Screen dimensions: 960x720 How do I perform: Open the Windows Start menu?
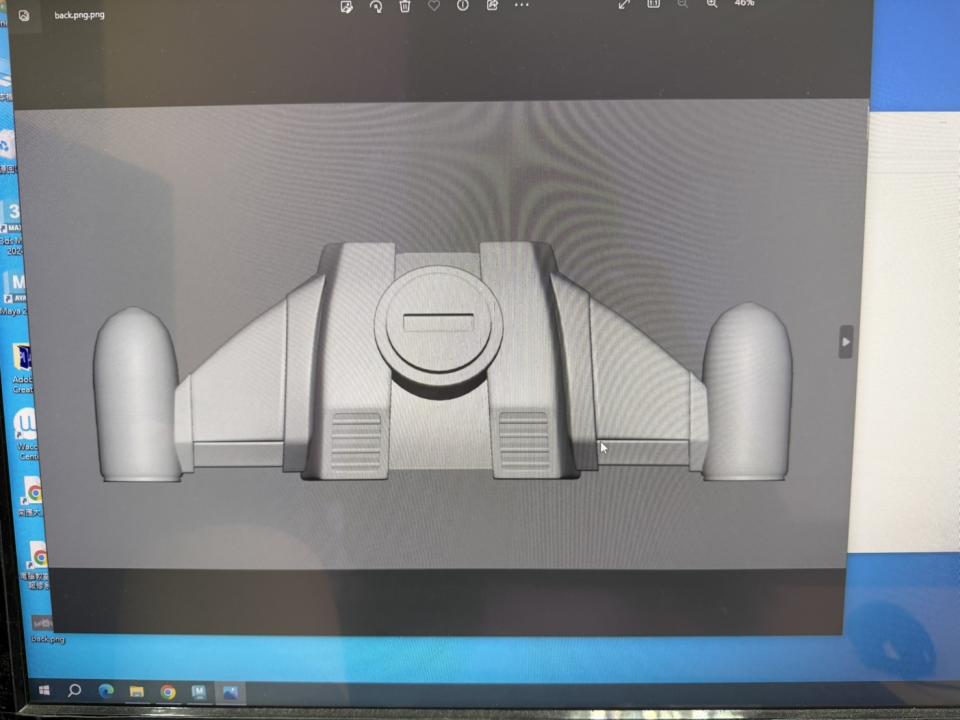pos(43,690)
